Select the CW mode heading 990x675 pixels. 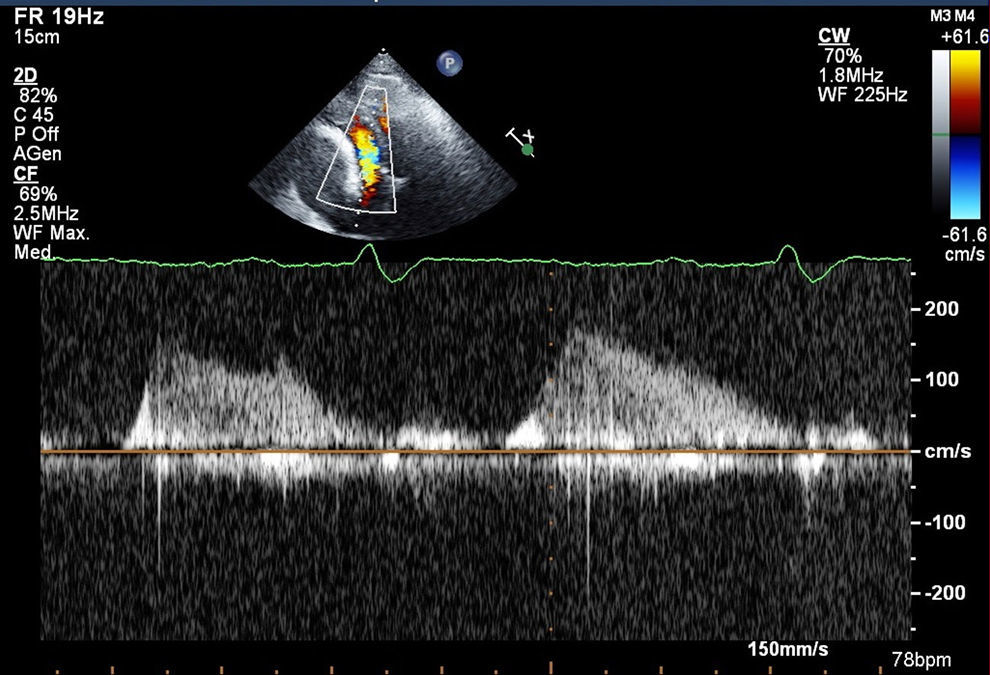point(834,37)
